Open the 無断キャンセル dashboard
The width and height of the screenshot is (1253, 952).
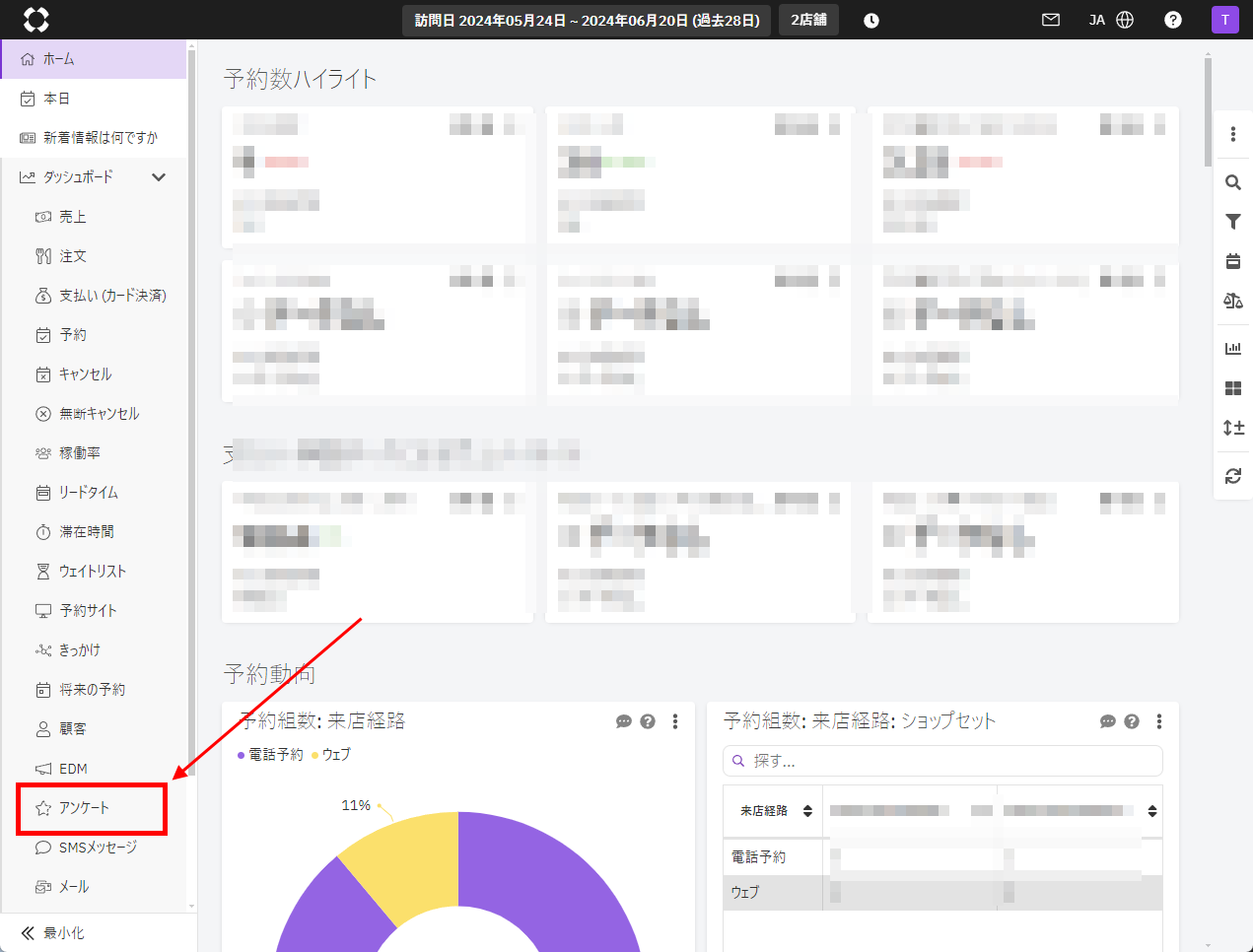tap(94, 414)
